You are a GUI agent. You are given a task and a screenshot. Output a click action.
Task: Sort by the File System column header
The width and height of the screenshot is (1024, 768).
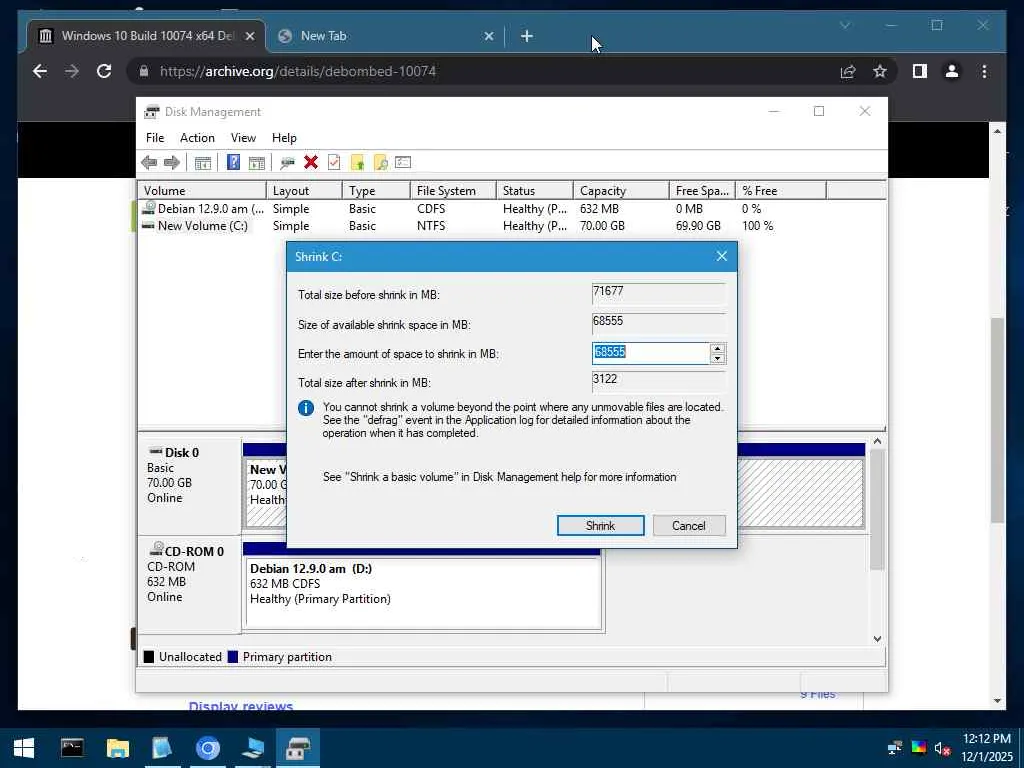[453, 191]
